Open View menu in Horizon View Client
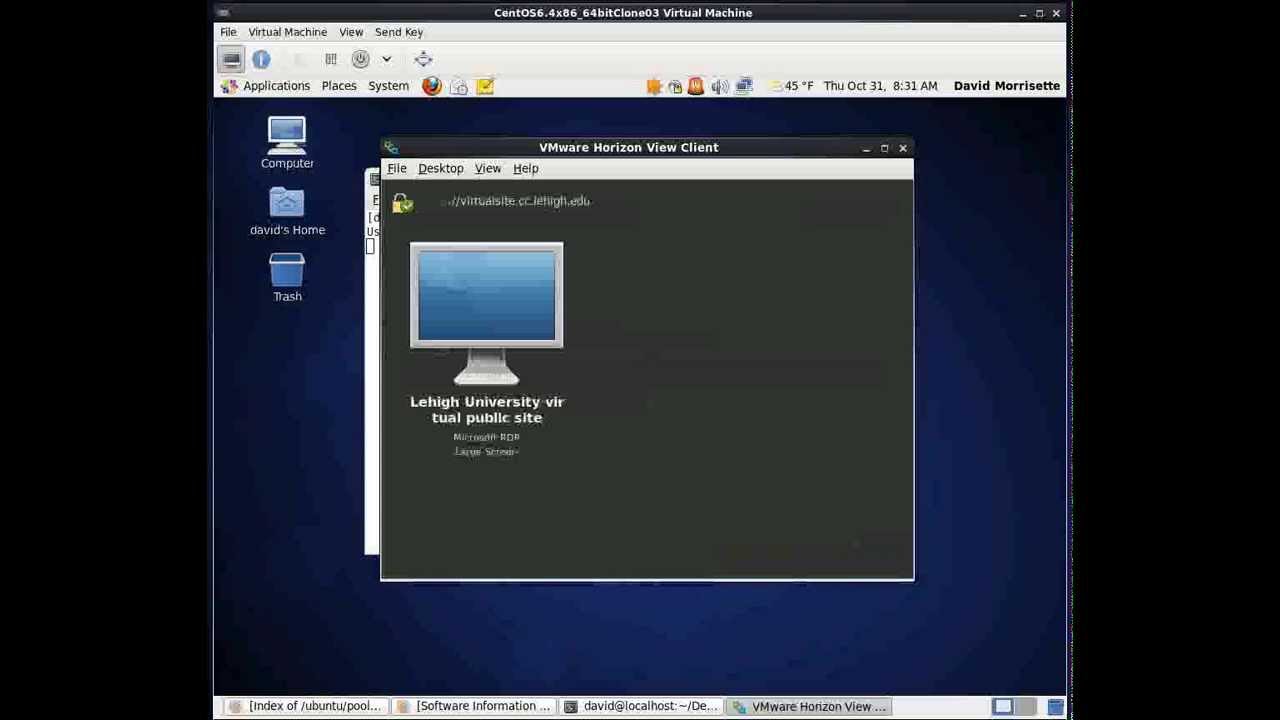The width and height of the screenshot is (1280, 720). click(x=488, y=168)
